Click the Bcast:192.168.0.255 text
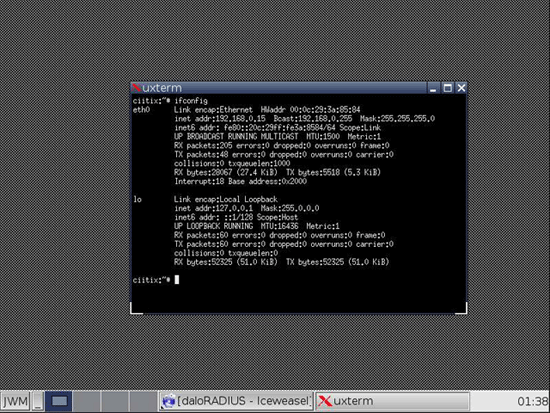This screenshot has height=413, width=550. [313, 119]
